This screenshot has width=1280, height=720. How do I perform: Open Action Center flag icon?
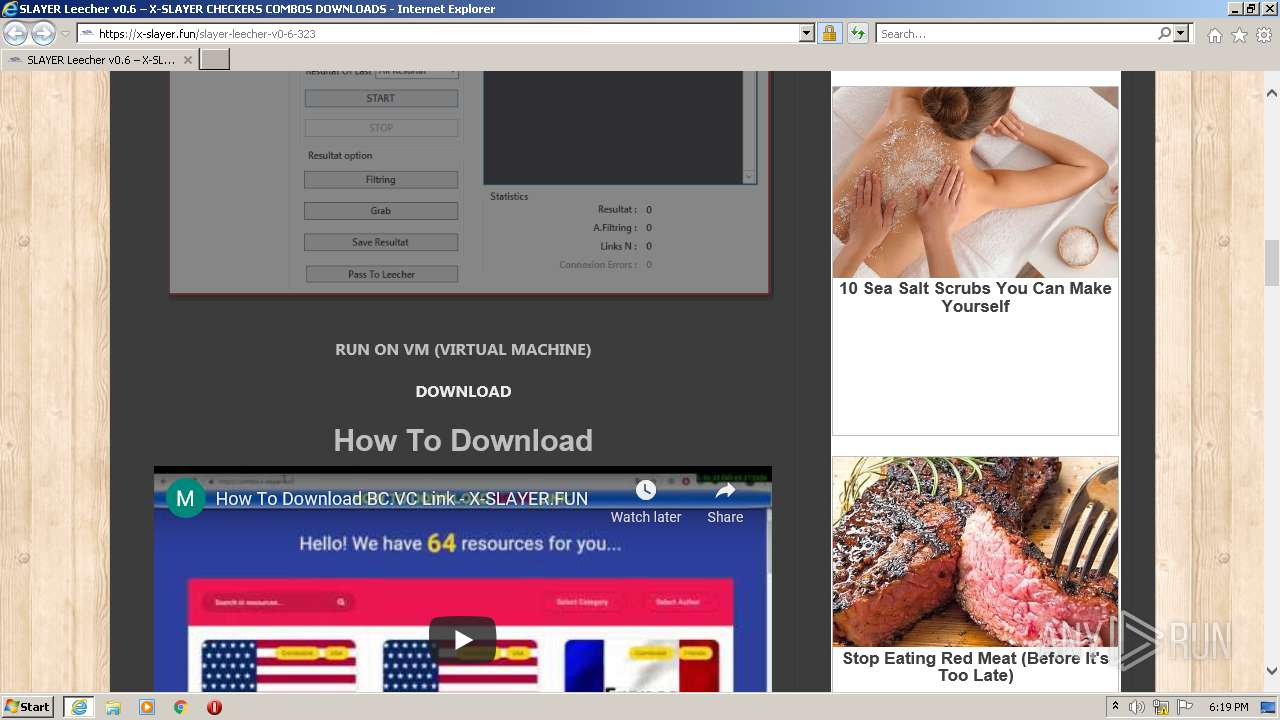tap(1185, 707)
